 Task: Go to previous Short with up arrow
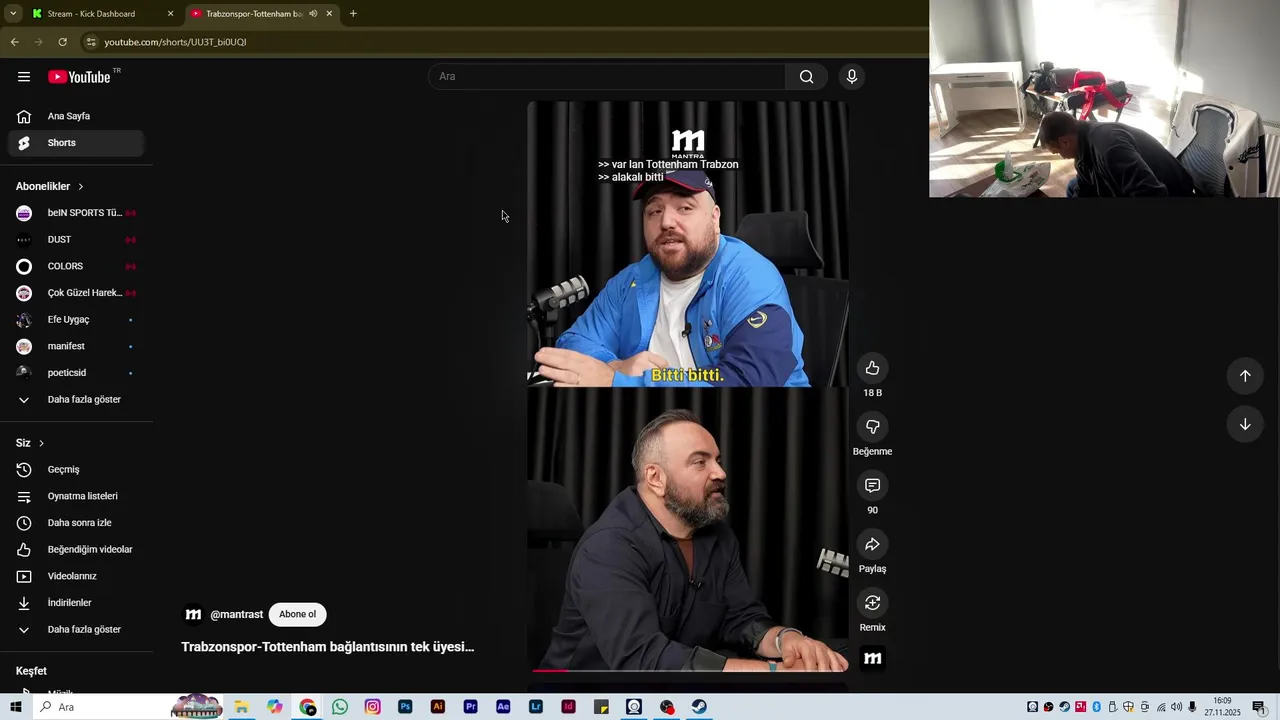click(x=1245, y=376)
